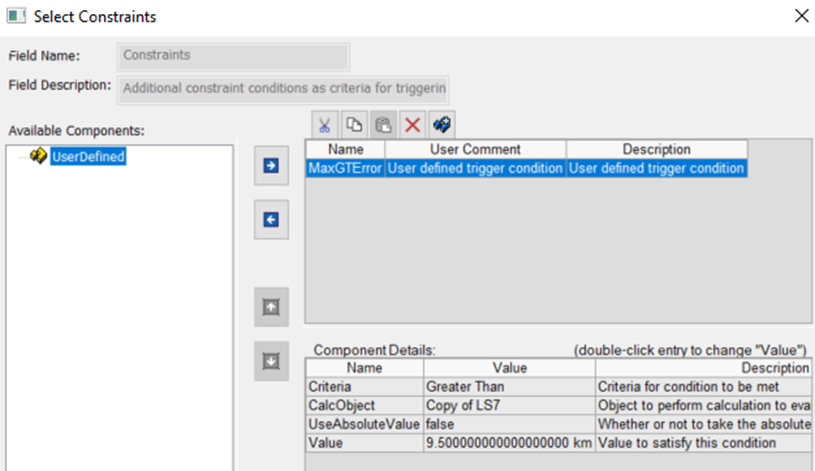This screenshot has width=815, height=471.
Task: Click the right arrow add-component button
Action: click(x=270, y=166)
